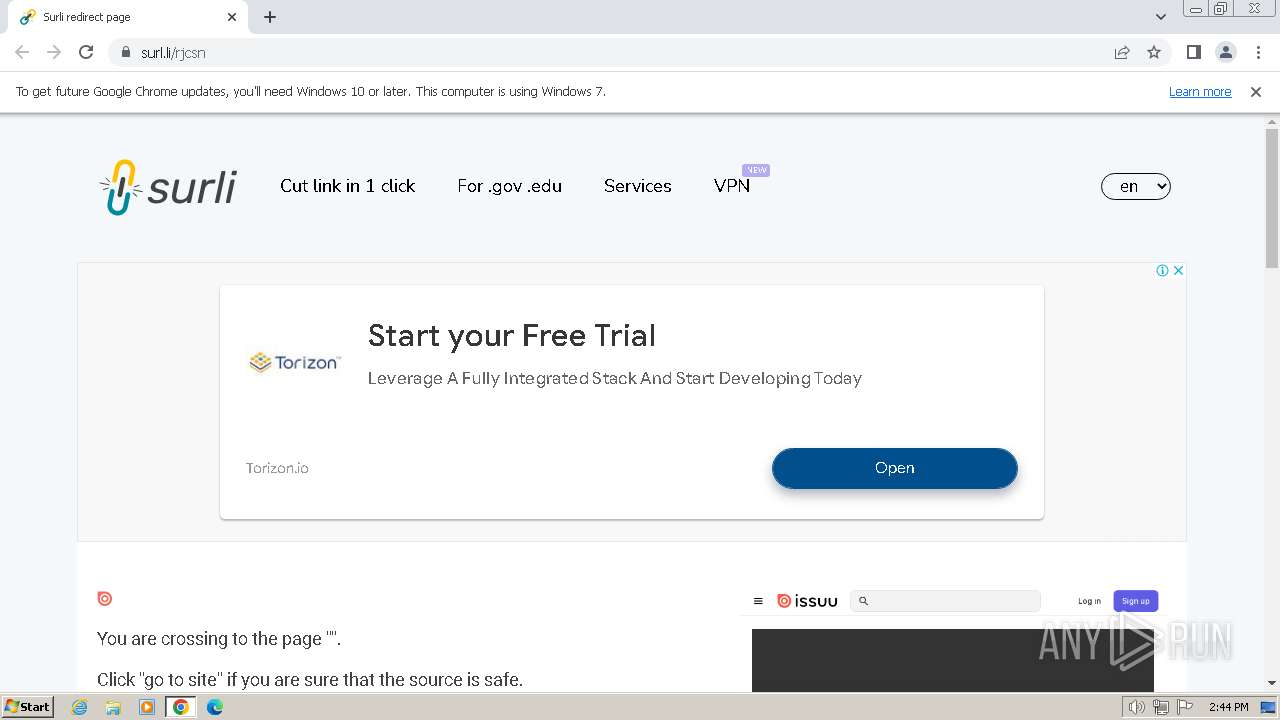Open the issuu preview hamburger menu
1280x720 pixels.
(x=758, y=601)
